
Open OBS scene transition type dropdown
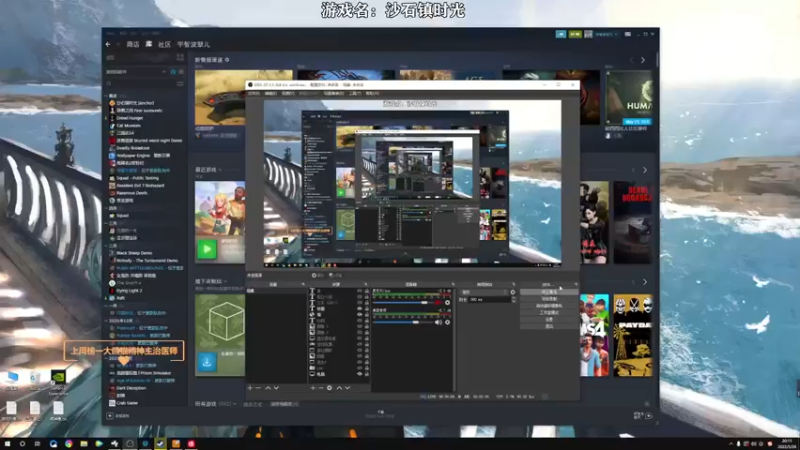484,292
